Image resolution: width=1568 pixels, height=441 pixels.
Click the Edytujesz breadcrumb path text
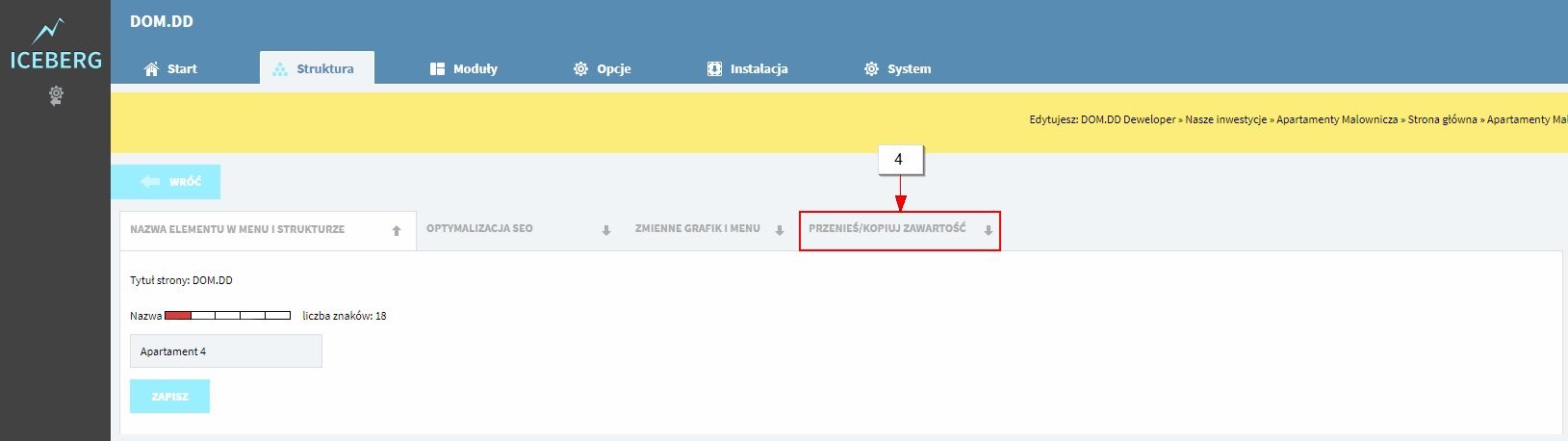click(1298, 119)
